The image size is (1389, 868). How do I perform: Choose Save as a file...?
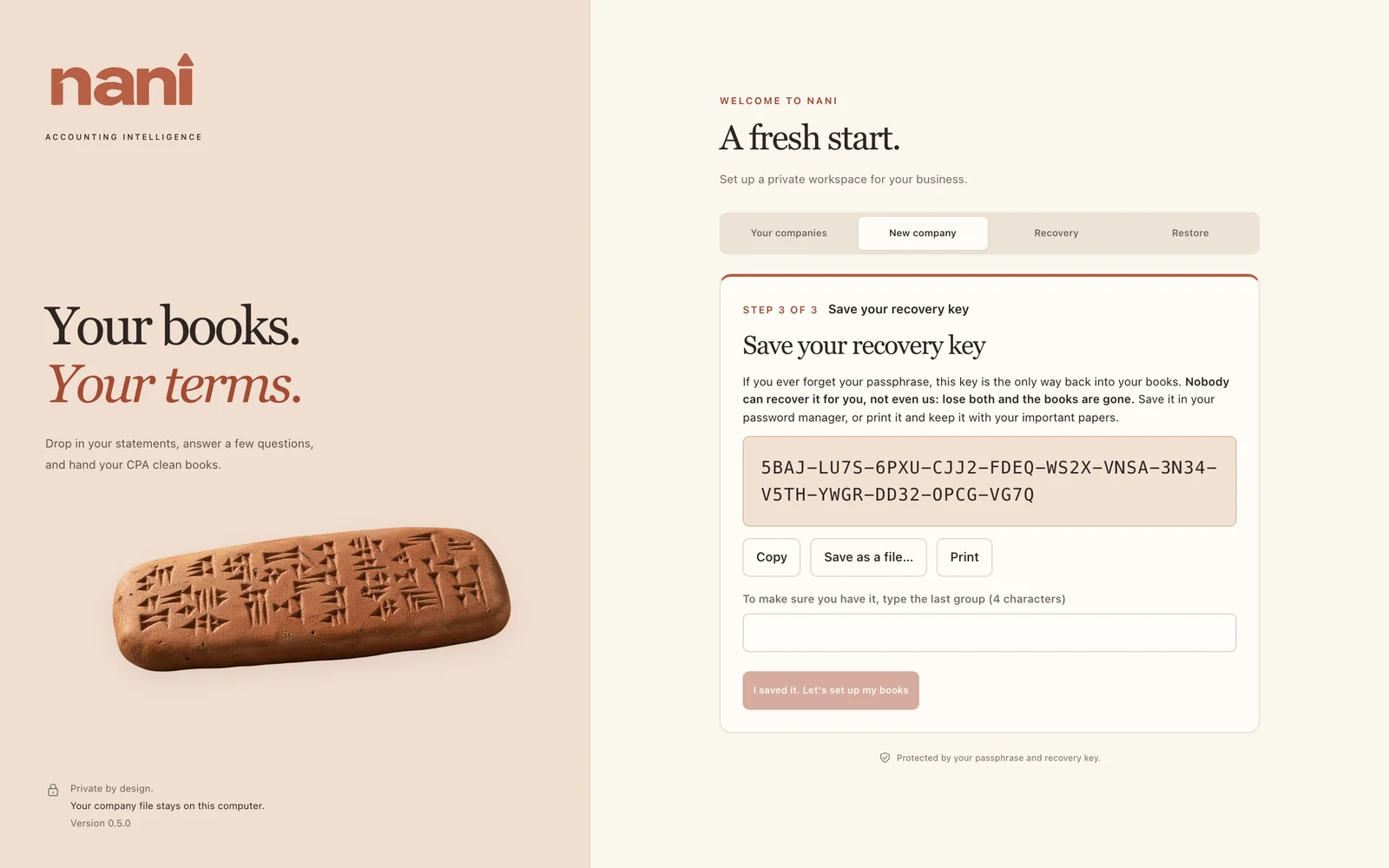(x=868, y=557)
